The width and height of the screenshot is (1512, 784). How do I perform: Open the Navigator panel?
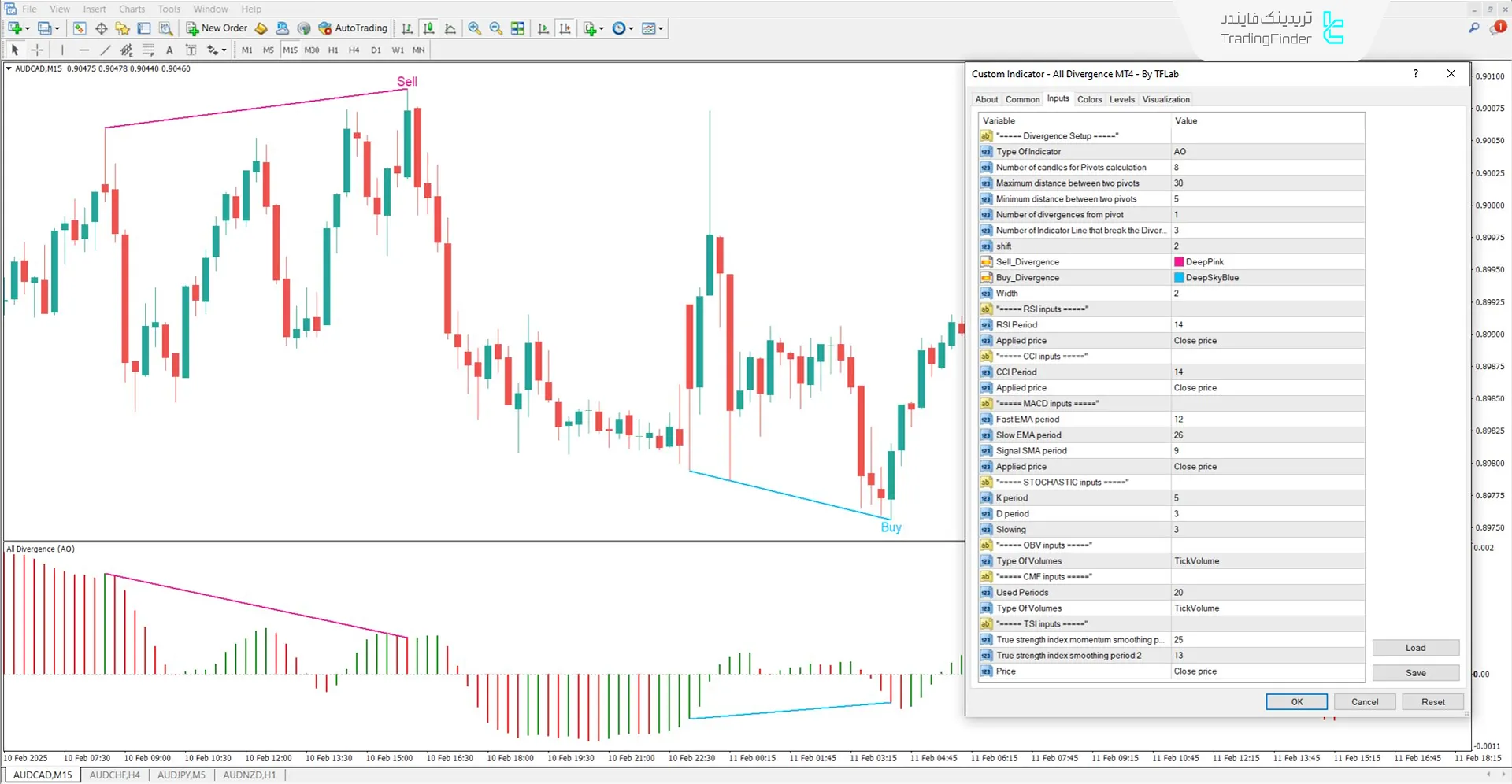pos(122,28)
